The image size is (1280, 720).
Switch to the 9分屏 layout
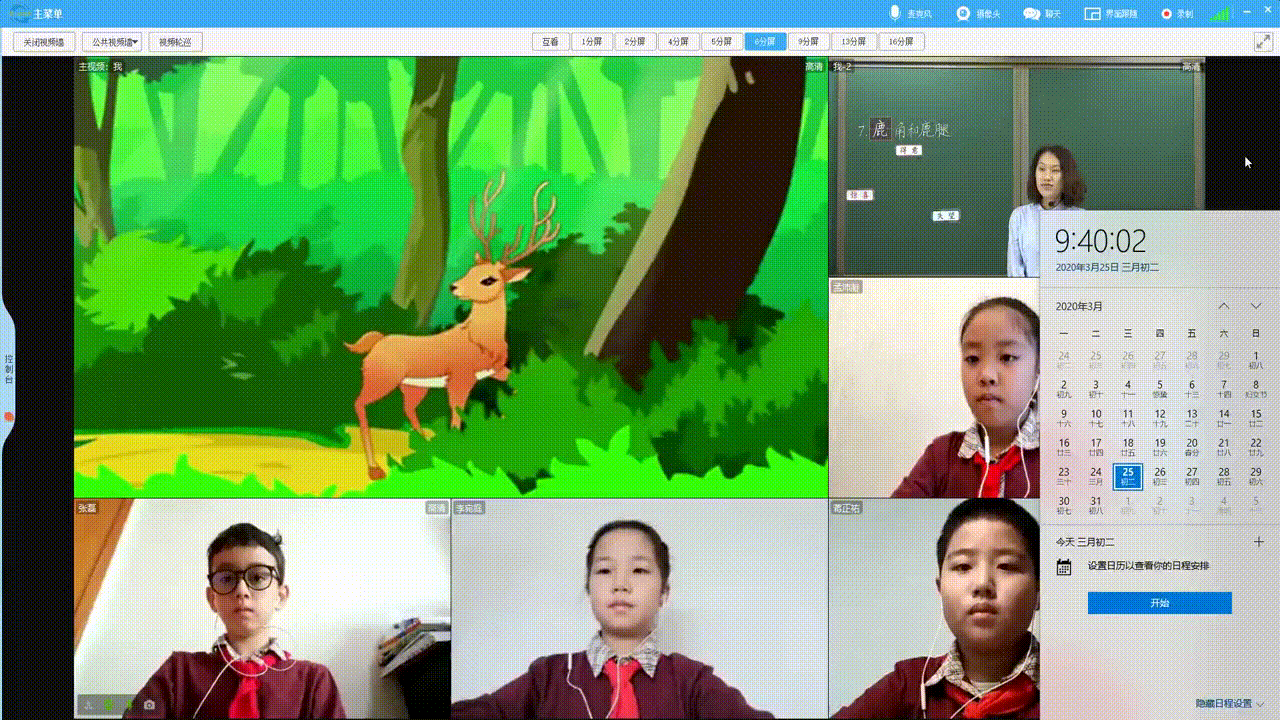pos(808,42)
